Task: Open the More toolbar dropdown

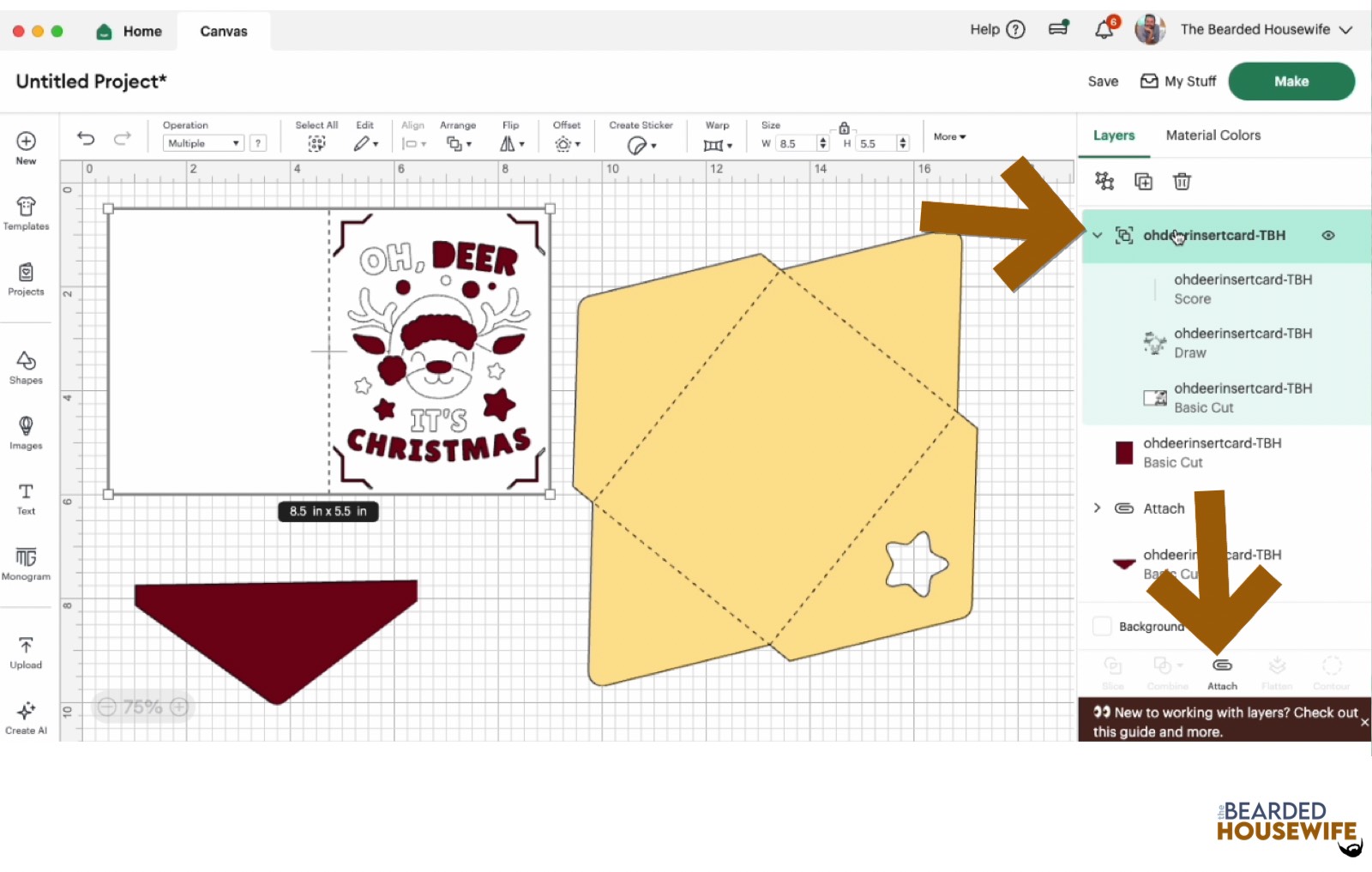Action: tap(949, 137)
